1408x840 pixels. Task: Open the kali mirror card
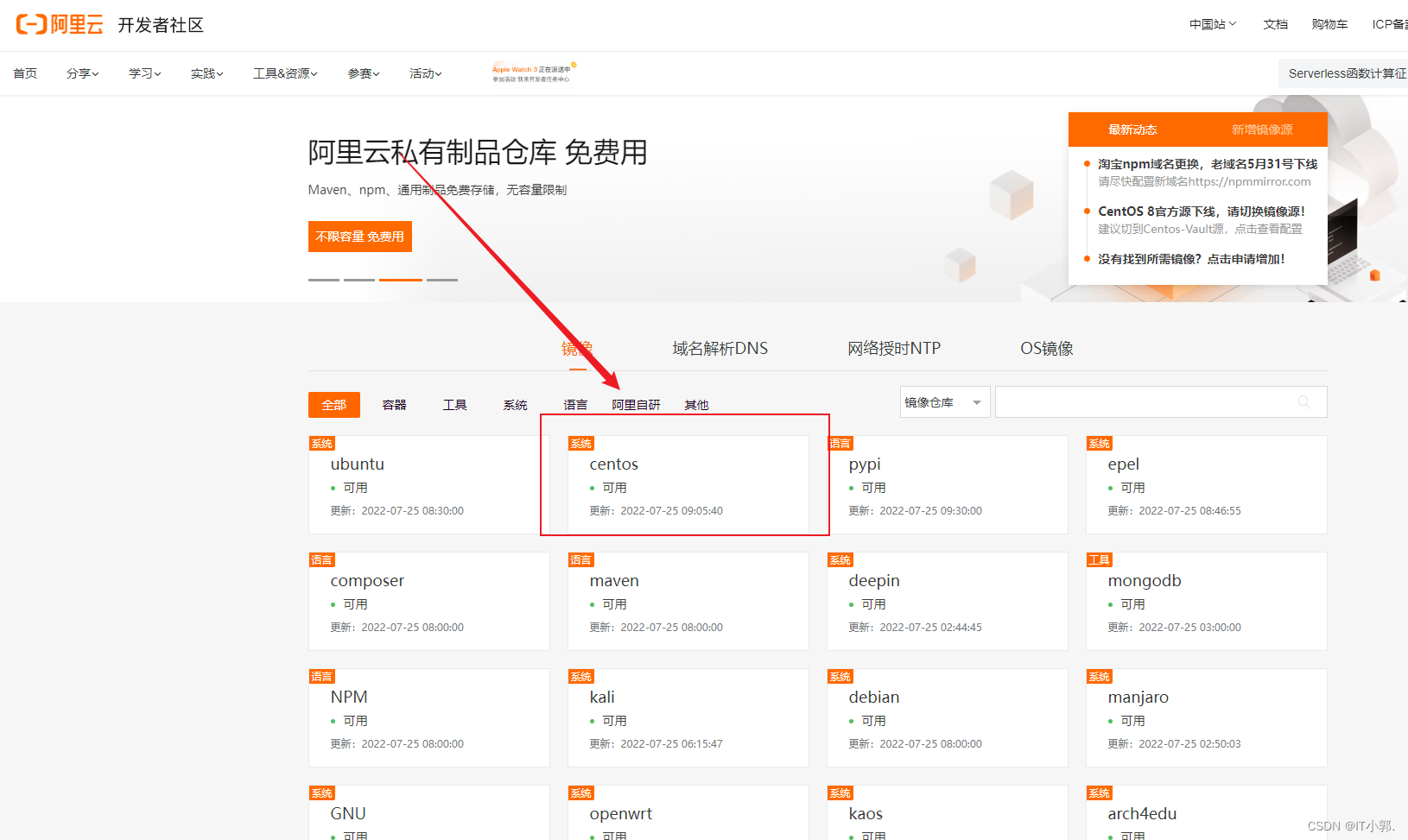(688, 717)
